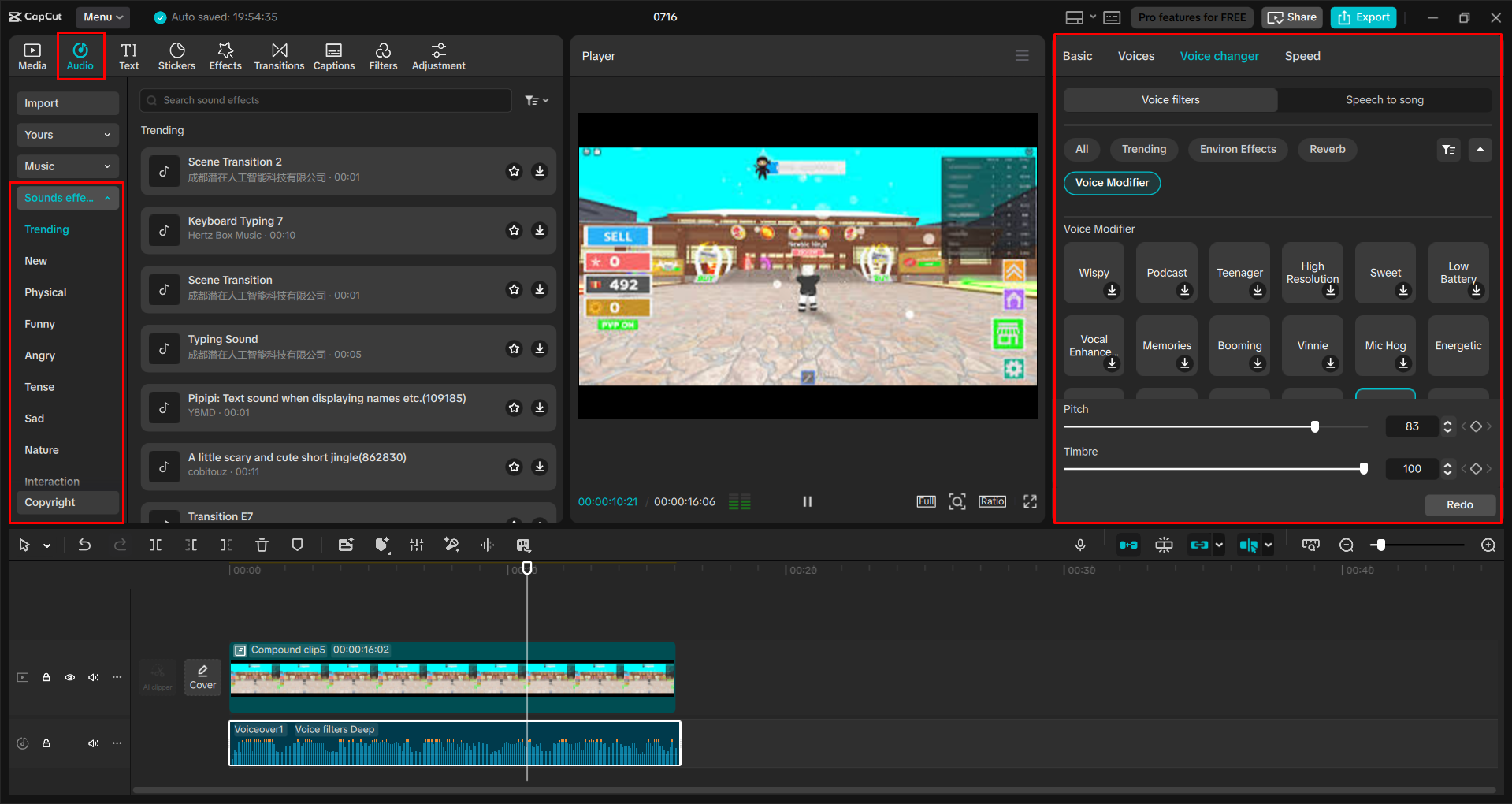This screenshot has width=1512, height=804.
Task: Adjust the Pitch value stepper arrows
Action: 1447,426
